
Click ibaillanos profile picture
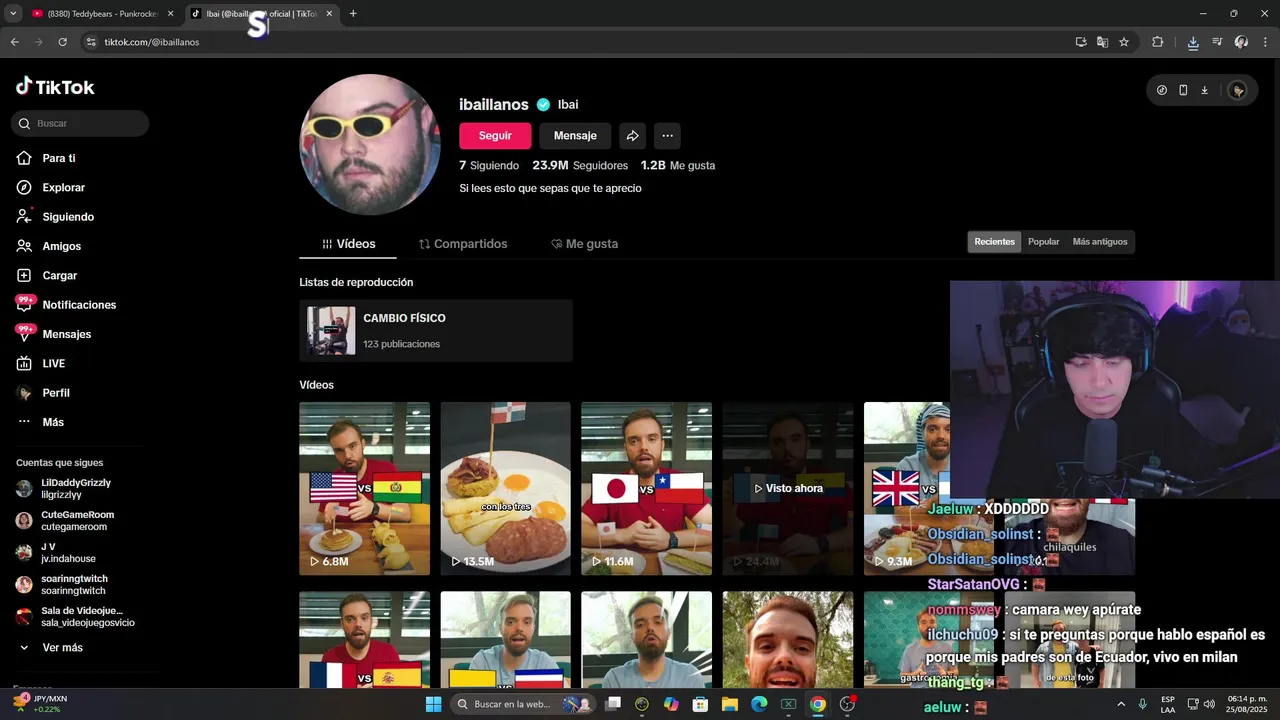coord(370,145)
